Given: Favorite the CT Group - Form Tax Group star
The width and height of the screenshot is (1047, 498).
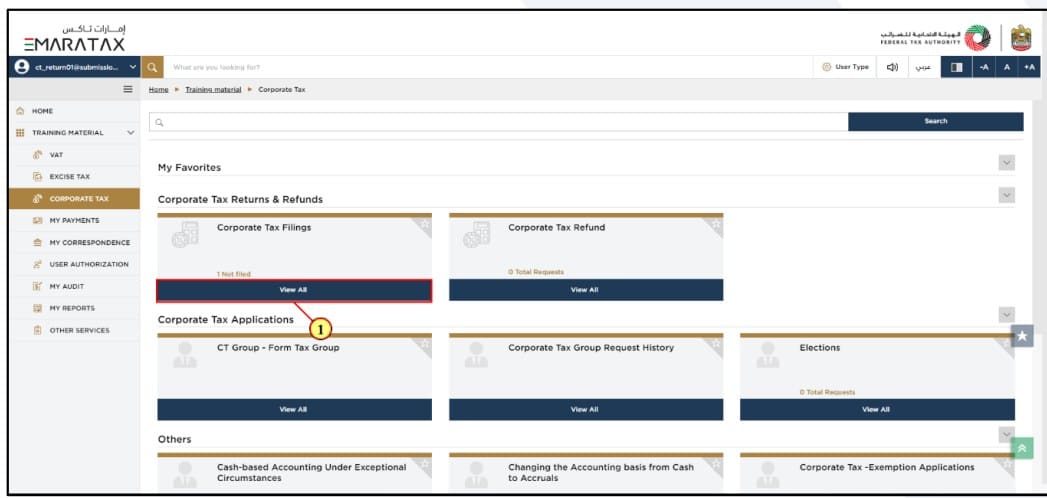Looking at the screenshot, I should pos(425,344).
